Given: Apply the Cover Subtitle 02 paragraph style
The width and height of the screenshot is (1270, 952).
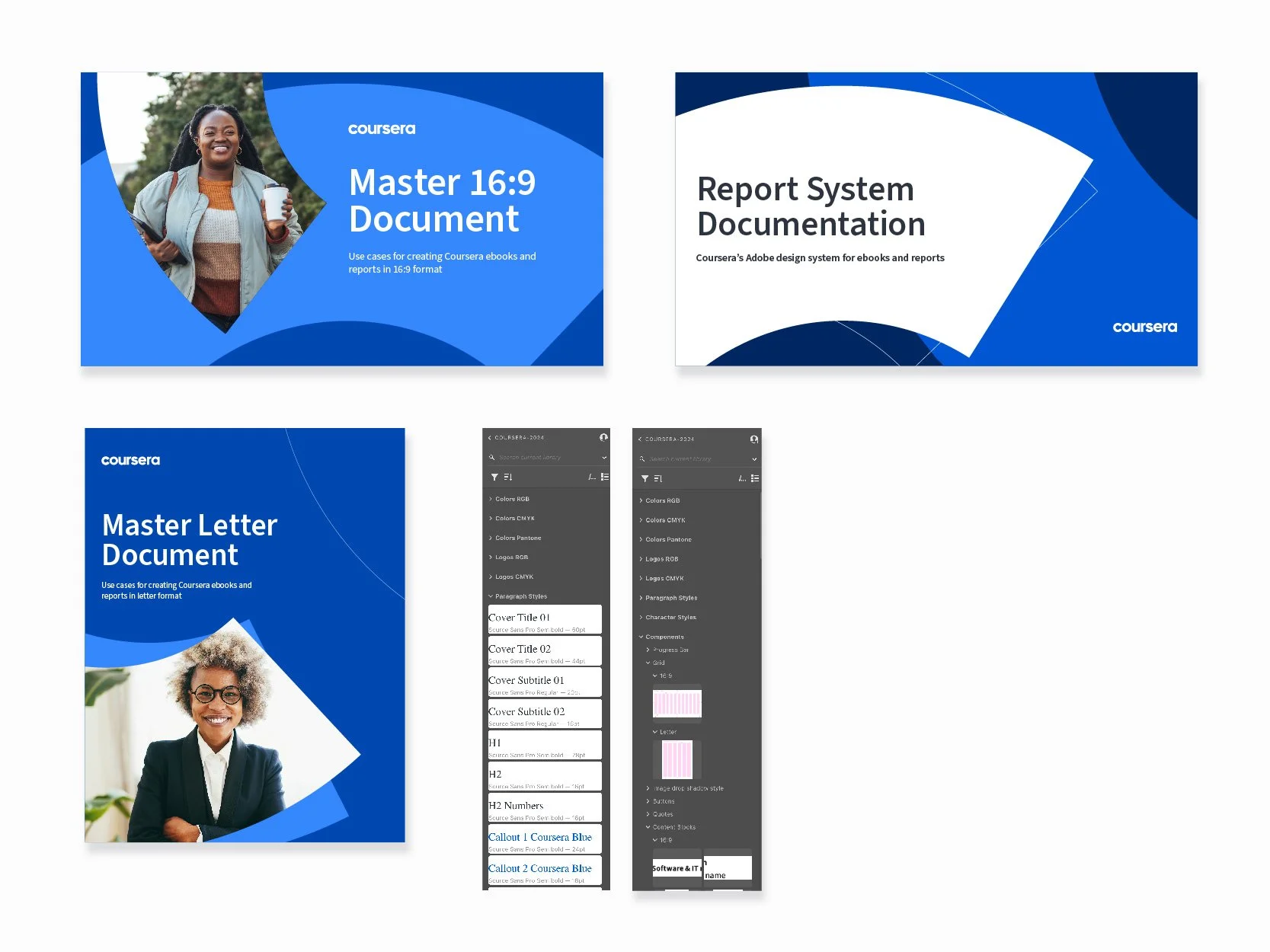Looking at the screenshot, I should (x=545, y=714).
